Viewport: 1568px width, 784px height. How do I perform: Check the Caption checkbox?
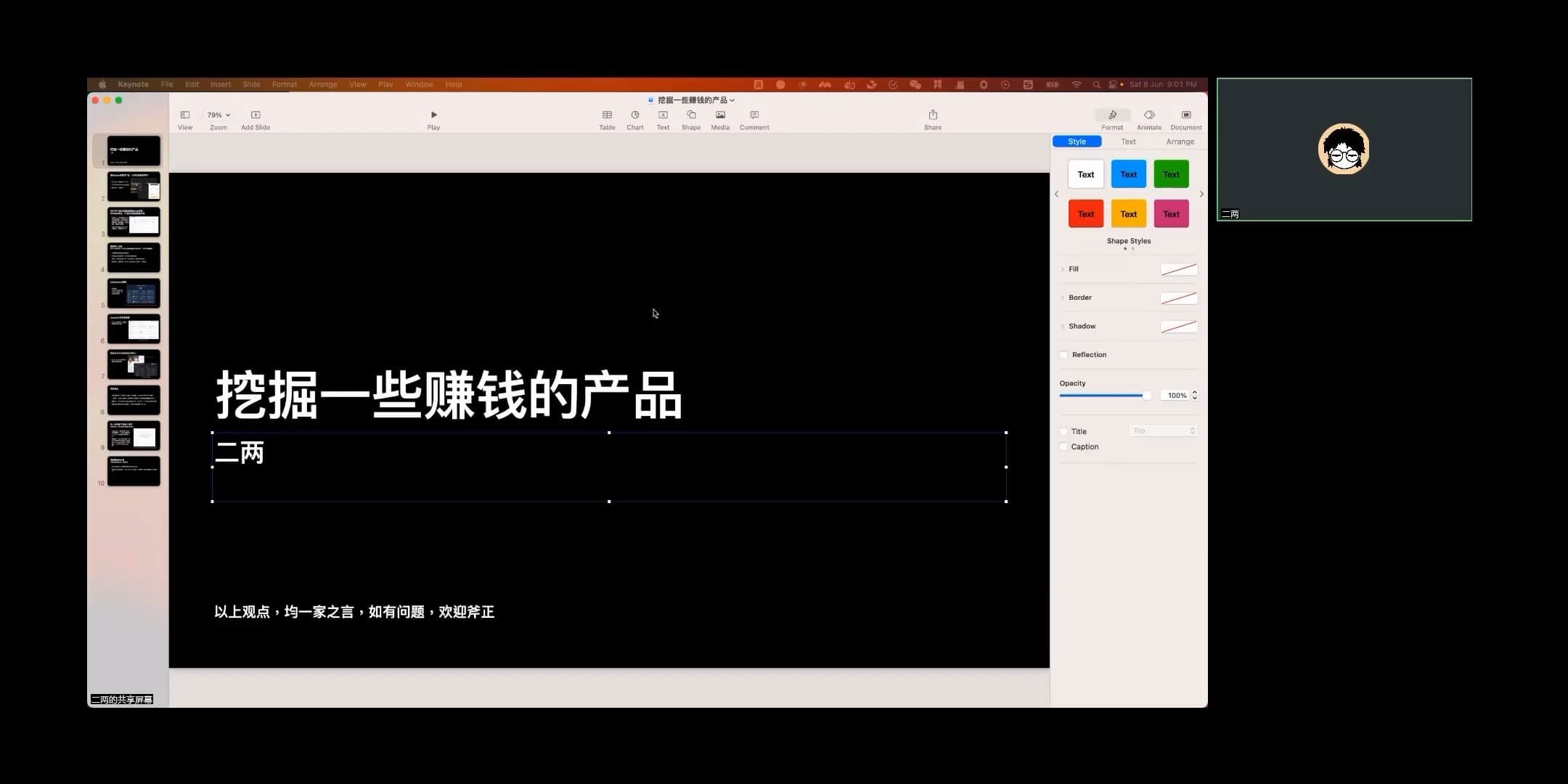coord(1064,446)
